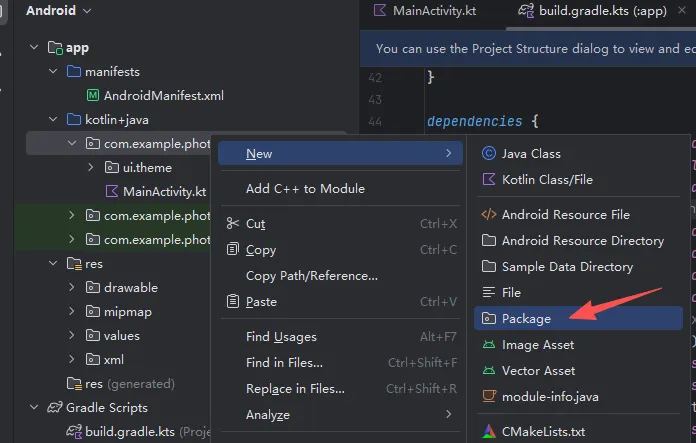The width and height of the screenshot is (696, 443).
Task: Open build.gradle.kts in the project tree
Action: (130, 431)
